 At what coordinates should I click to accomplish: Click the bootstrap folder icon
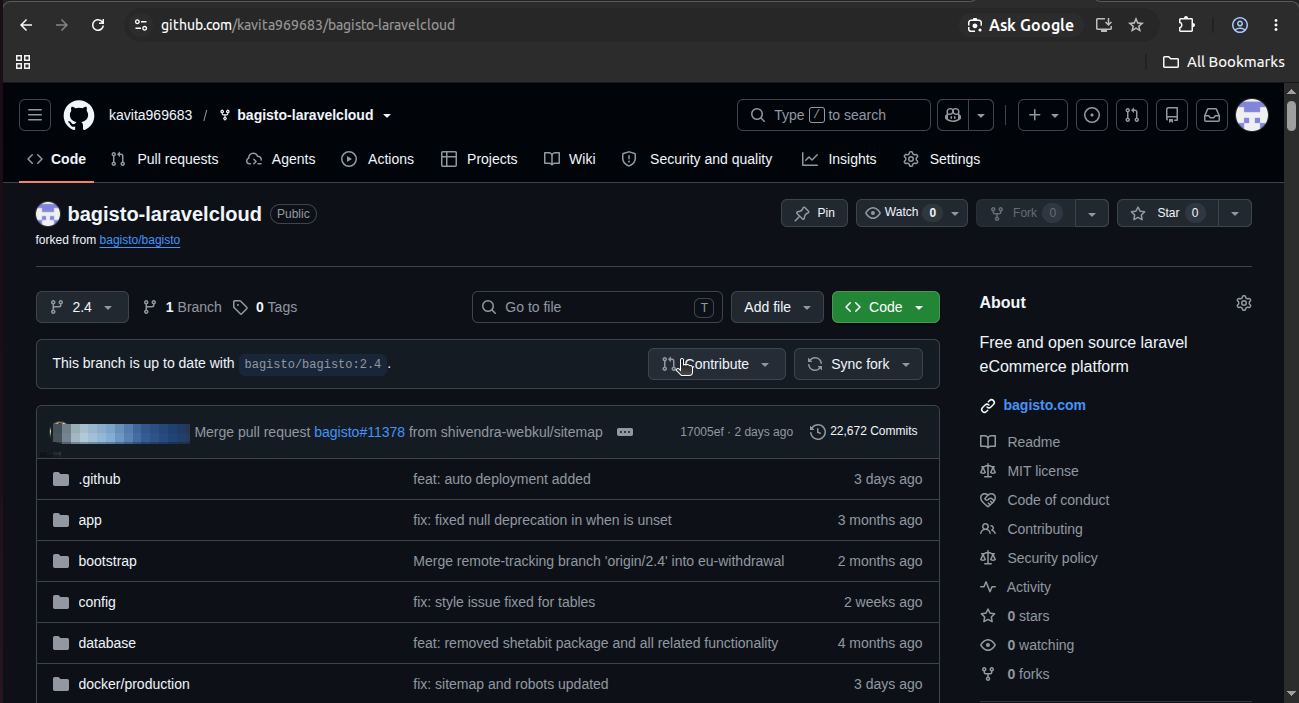[x=61, y=561]
